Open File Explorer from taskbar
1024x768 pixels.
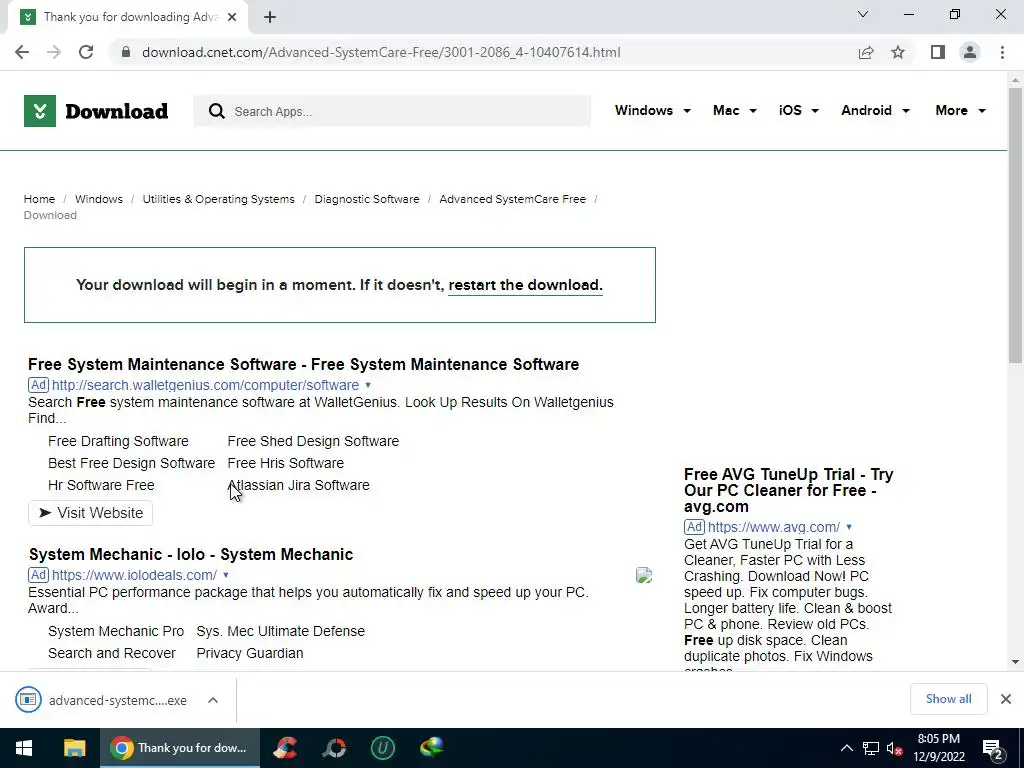(74, 748)
